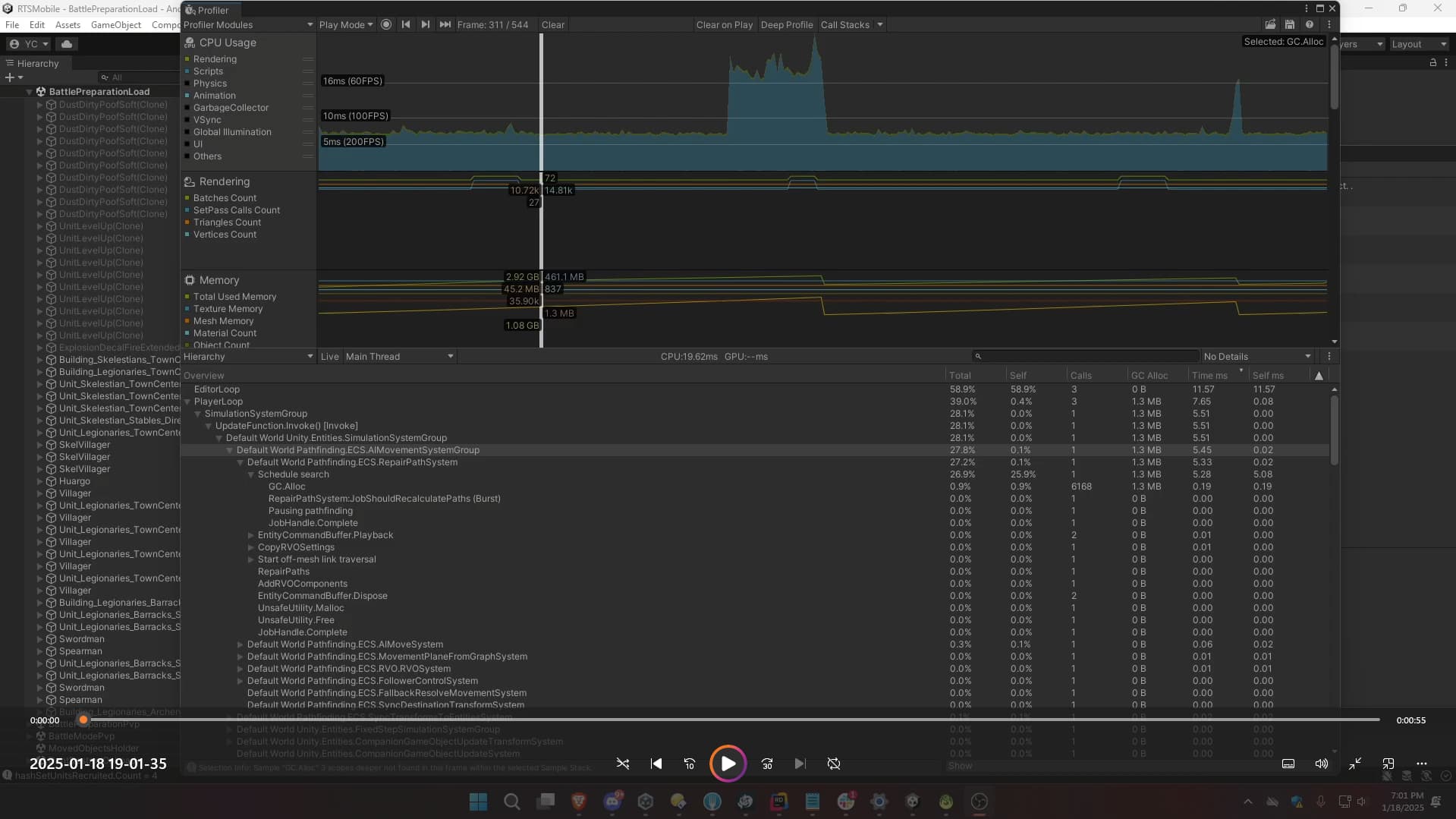This screenshot has width=1456, height=819.
Task: Toggle Call Stacks recording
Action: [845, 24]
